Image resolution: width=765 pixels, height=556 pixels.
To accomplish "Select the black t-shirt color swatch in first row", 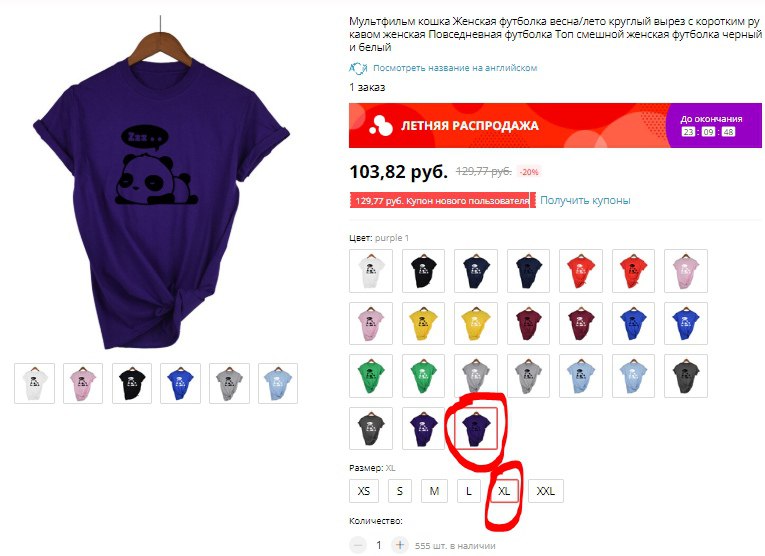I will pos(423,271).
